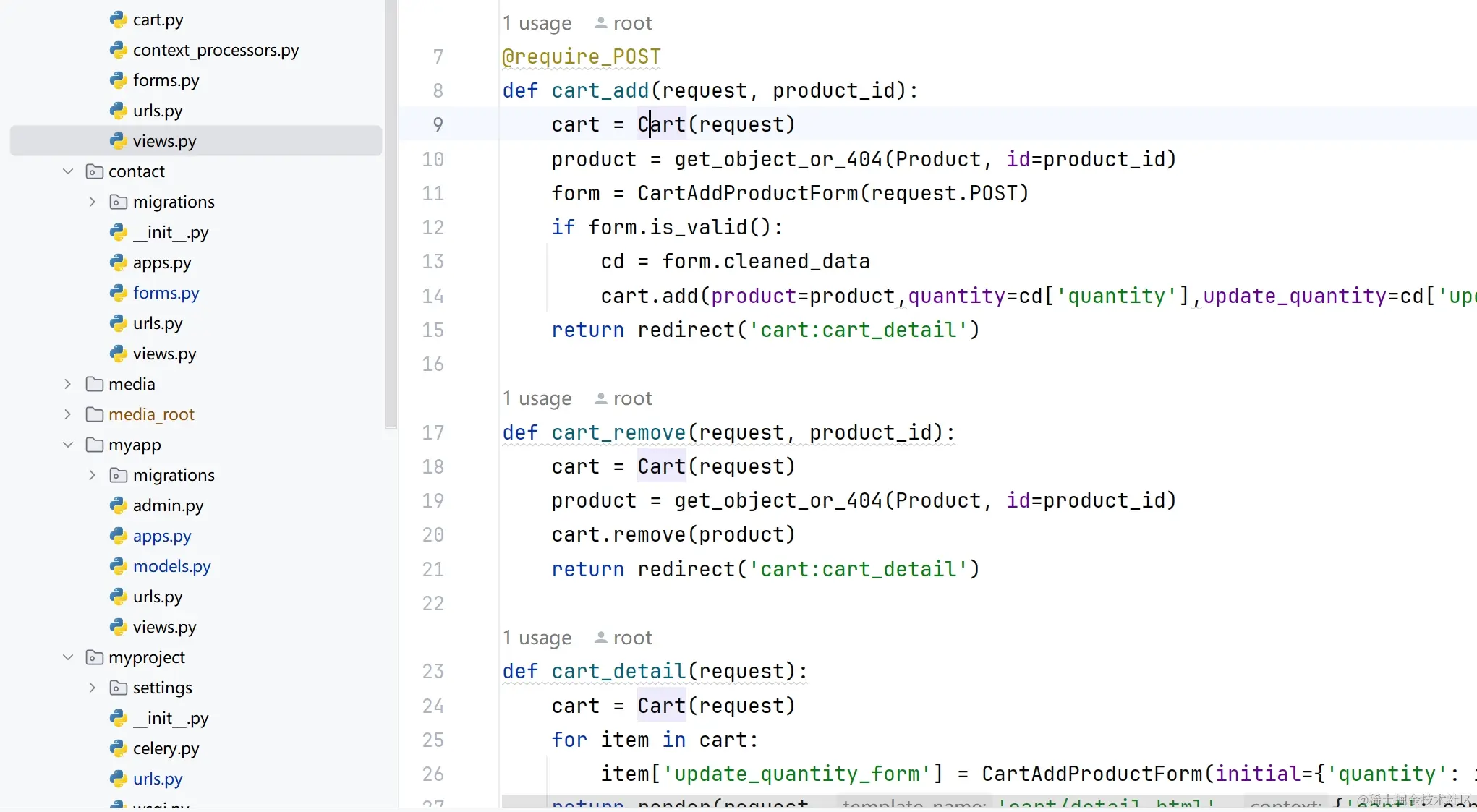Click '1 usage' hint above cart_add
The height and width of the screenshot is (812, 1477).
[x=537, y=23]
